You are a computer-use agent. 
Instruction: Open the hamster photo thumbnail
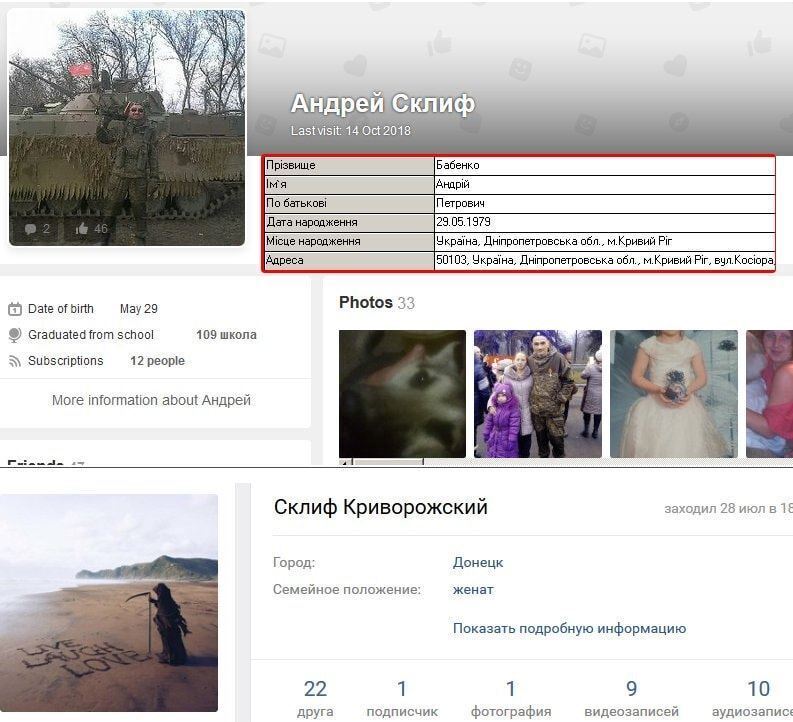(x=402, y=393)
